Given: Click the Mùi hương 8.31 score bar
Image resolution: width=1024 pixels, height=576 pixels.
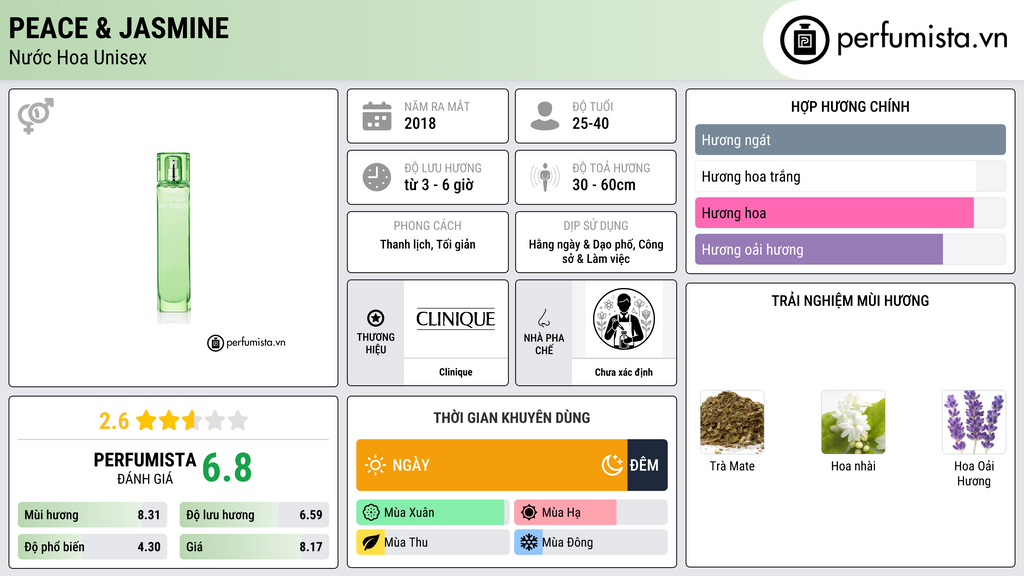Looking at the screenshot, I should pos(92,515).
